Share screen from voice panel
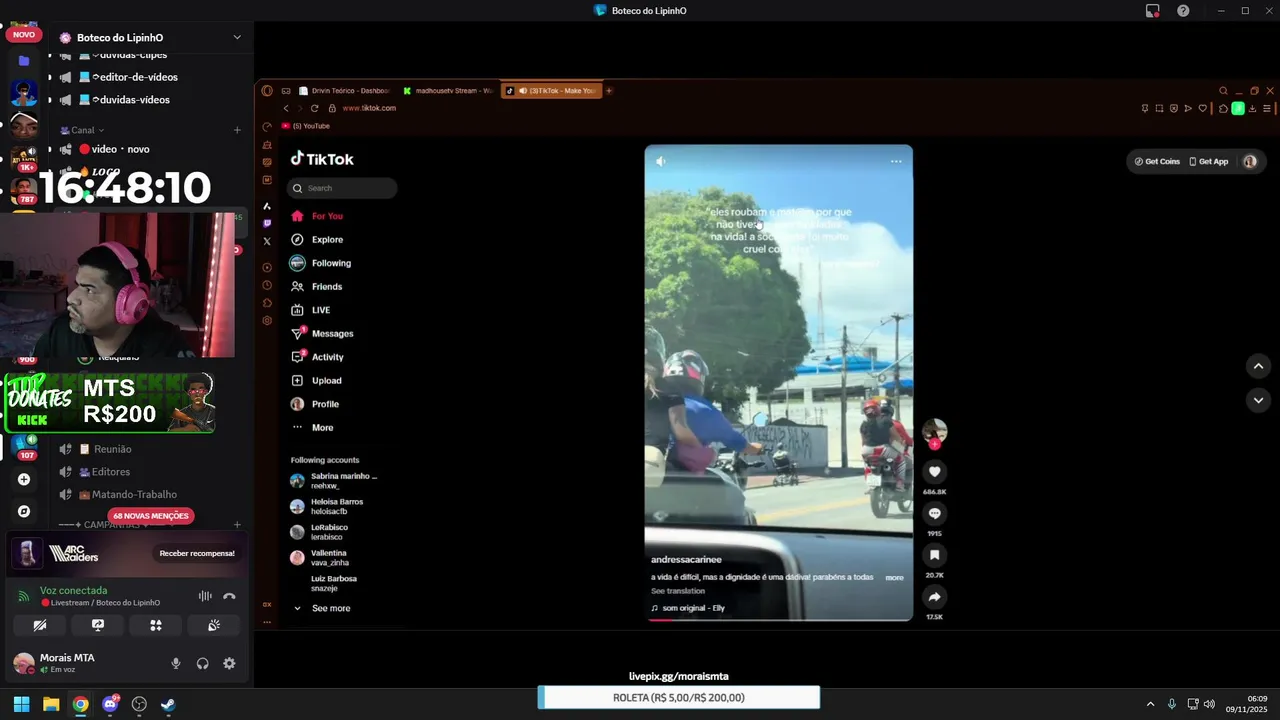 pos(98,625)
